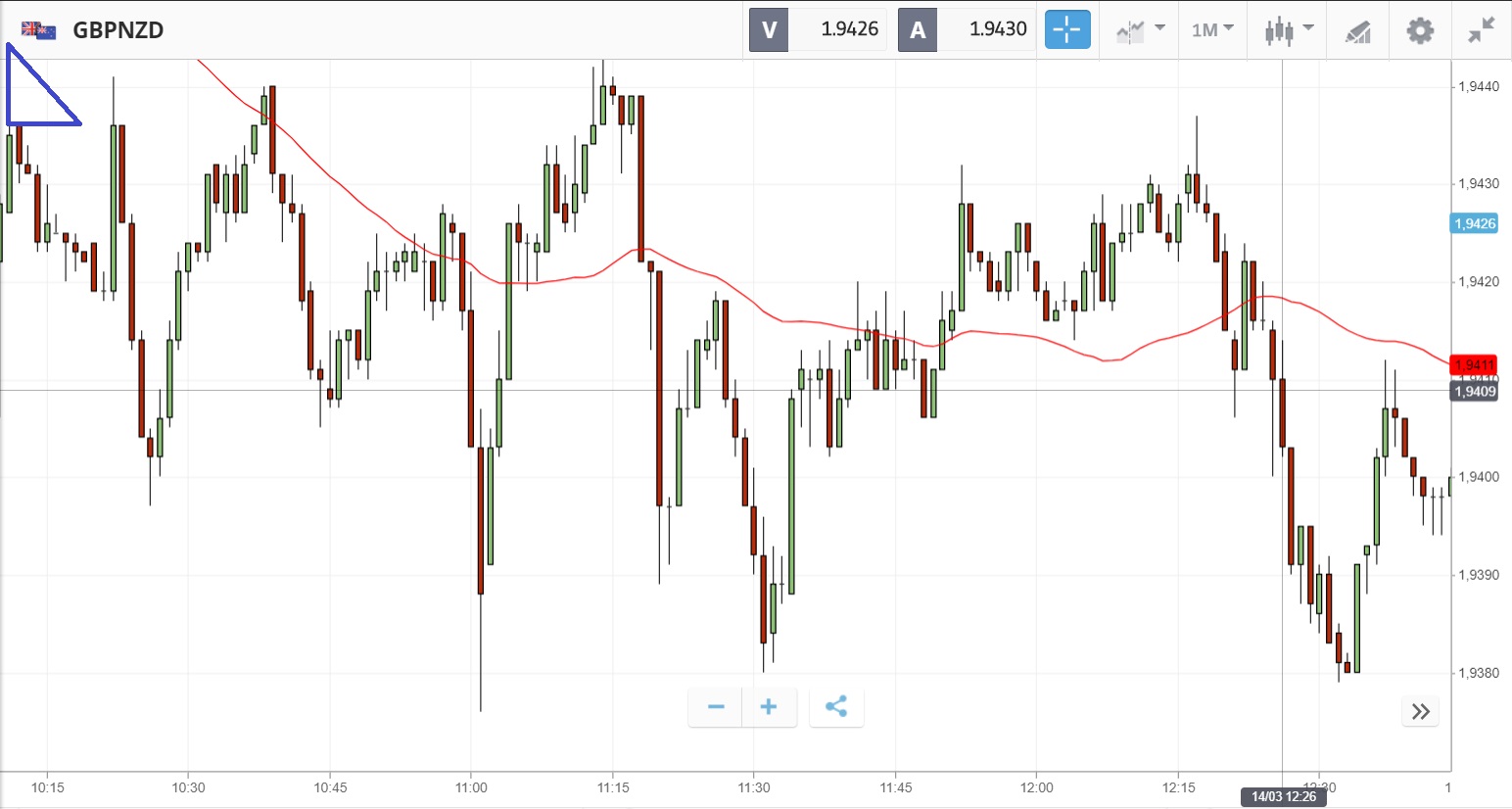Viewport: 1512px width, 809px height.
Task: Open the 1M timeframe dropdown
Action: pos(1211,30)
